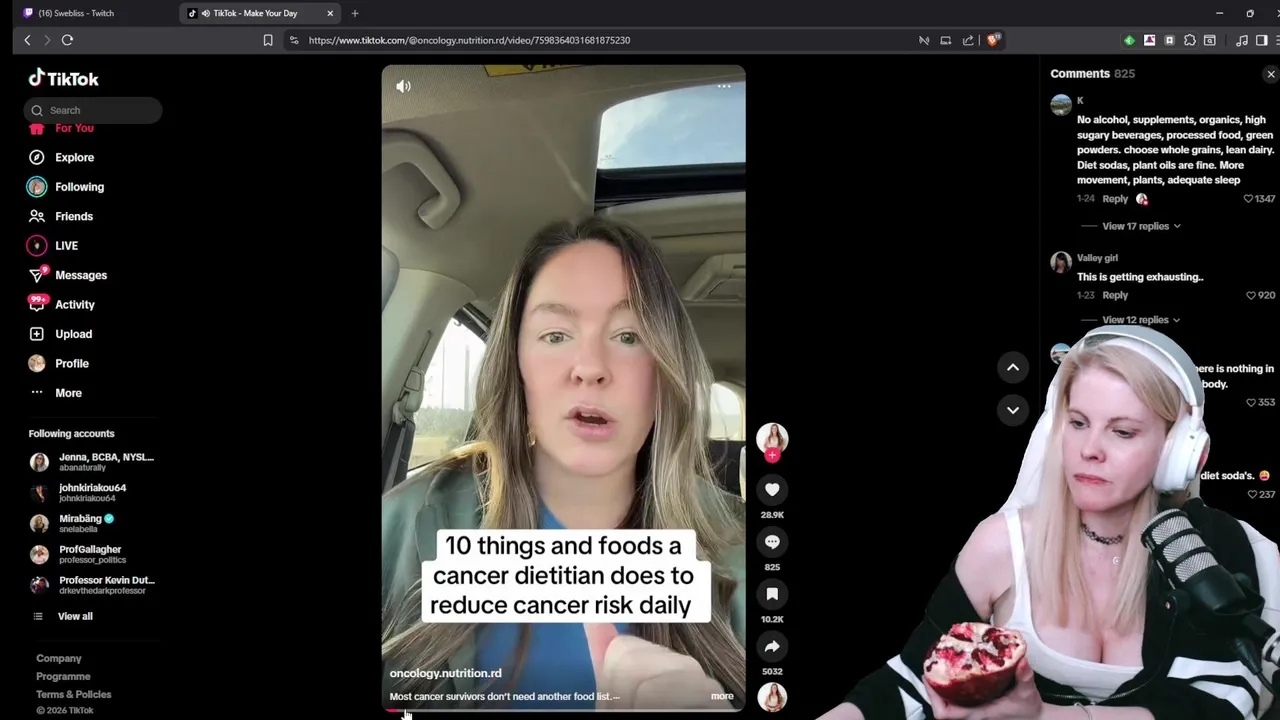Reload the current page
The height and width of the screenshot is (720, 1280).
pyautogui.click(x=67, y=40)
